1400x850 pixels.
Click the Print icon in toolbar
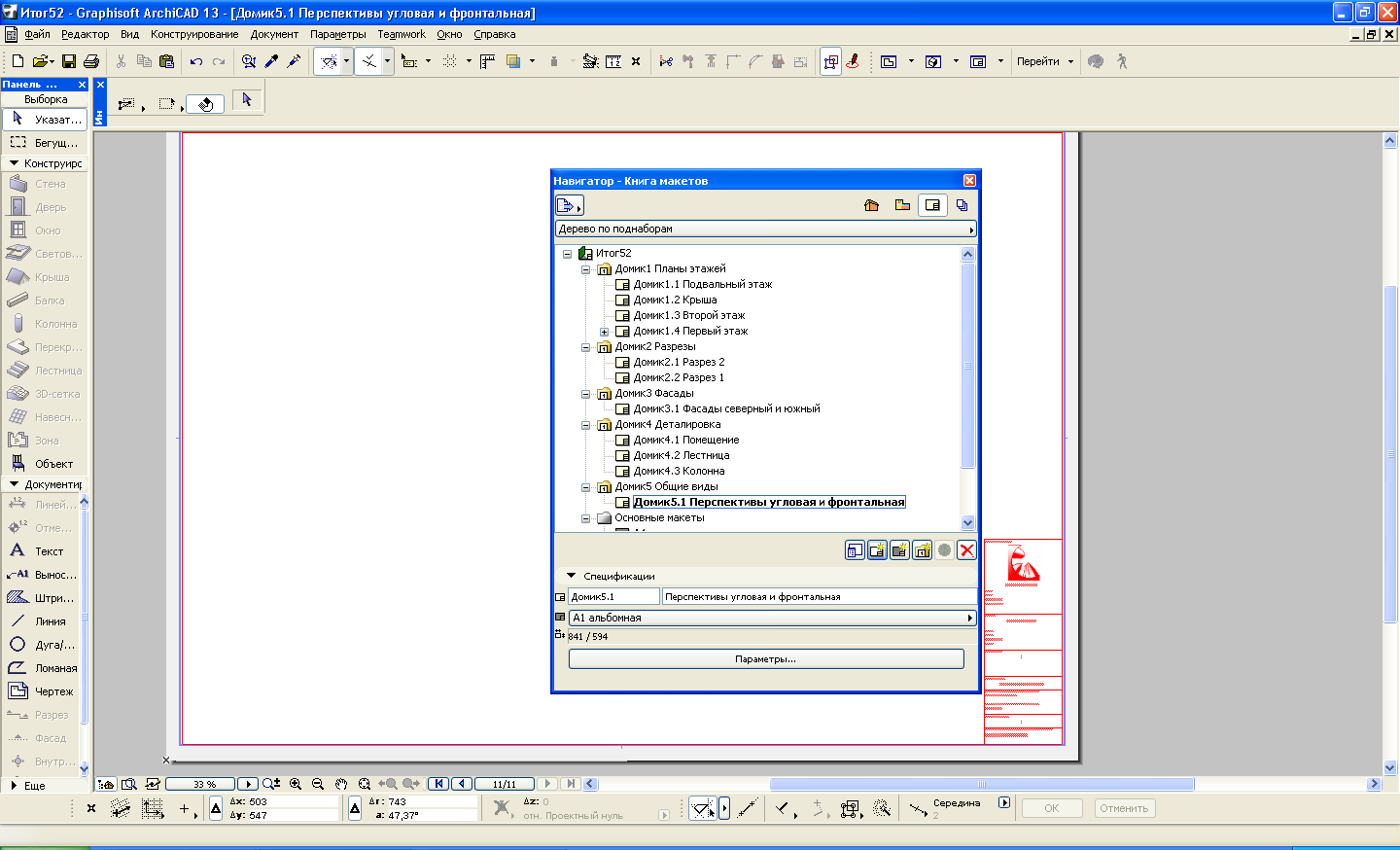tap(91, 61)
